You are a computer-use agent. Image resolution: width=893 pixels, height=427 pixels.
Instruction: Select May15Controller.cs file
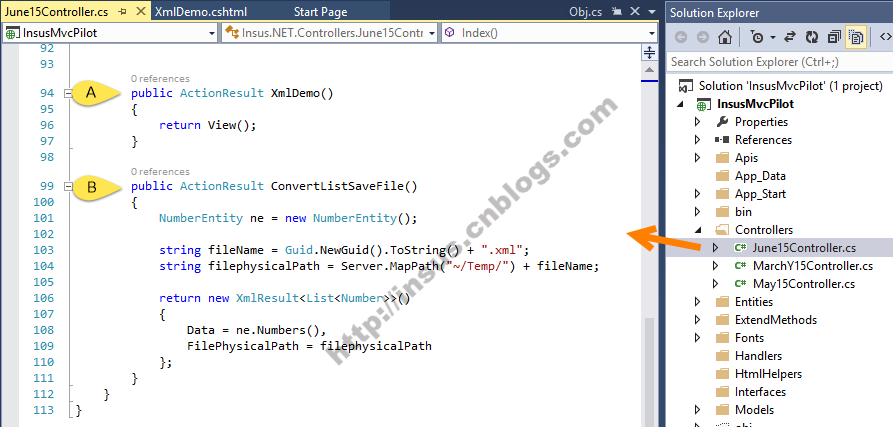pos(804,284)
